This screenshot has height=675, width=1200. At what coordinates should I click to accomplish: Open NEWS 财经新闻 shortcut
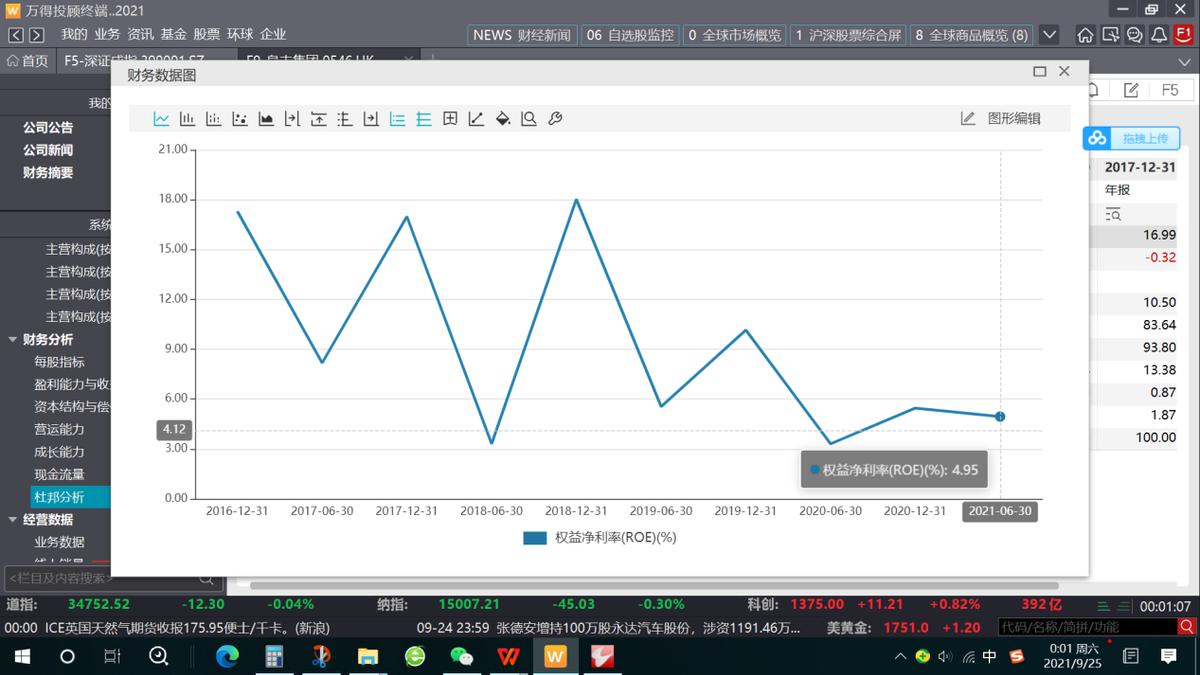click(x=521, y=35)
